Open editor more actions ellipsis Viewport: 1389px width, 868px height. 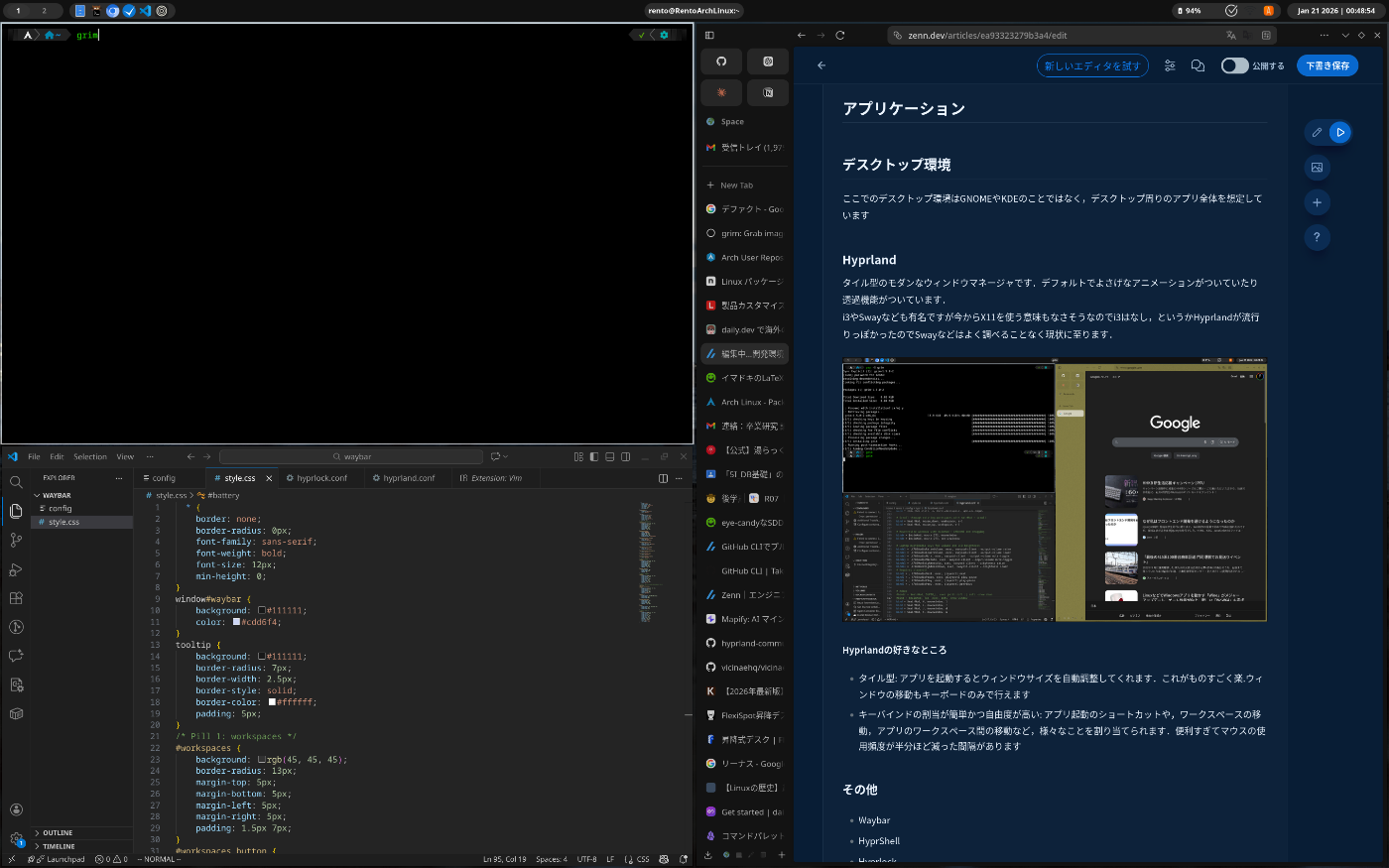click(x=681, y=478)
